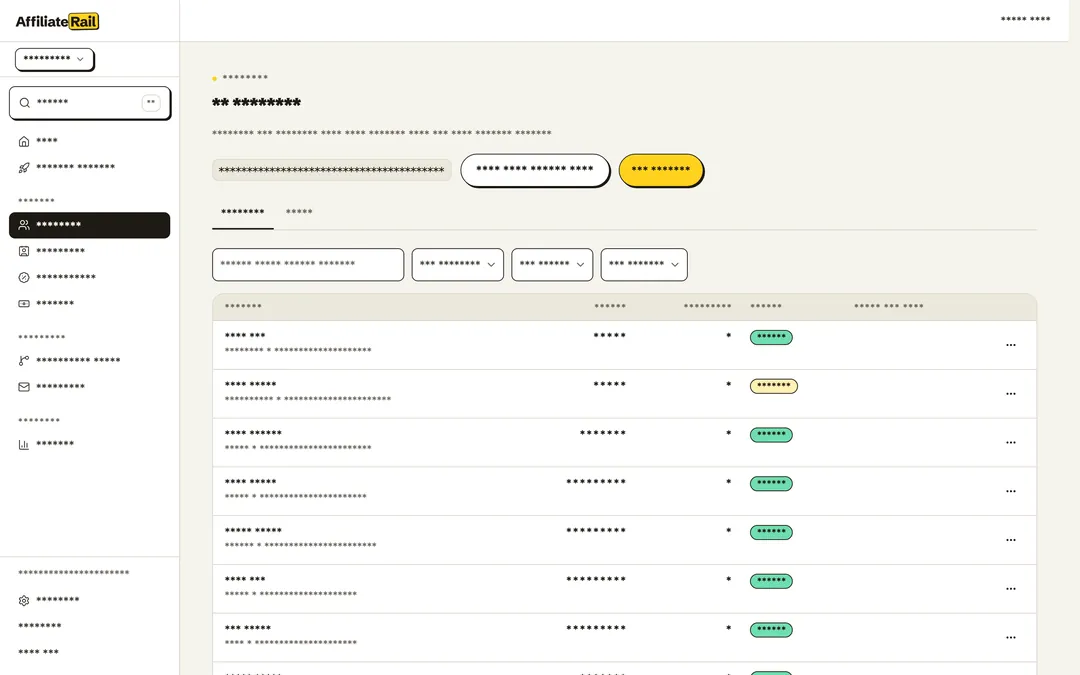Open the workspace switcher dropdown below the logo
The height and width of the screenshot is (675, 1080).
point(54,59)
